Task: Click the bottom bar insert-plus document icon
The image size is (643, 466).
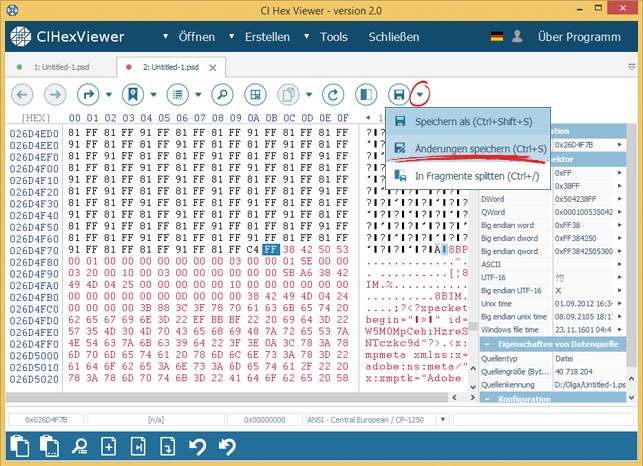Action: [108, 446]
